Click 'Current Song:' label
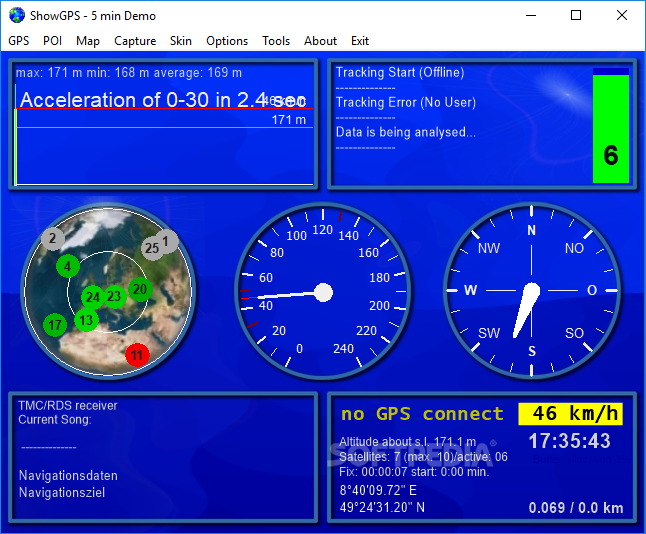The image size is (646, 534). [x=54, y=420]
